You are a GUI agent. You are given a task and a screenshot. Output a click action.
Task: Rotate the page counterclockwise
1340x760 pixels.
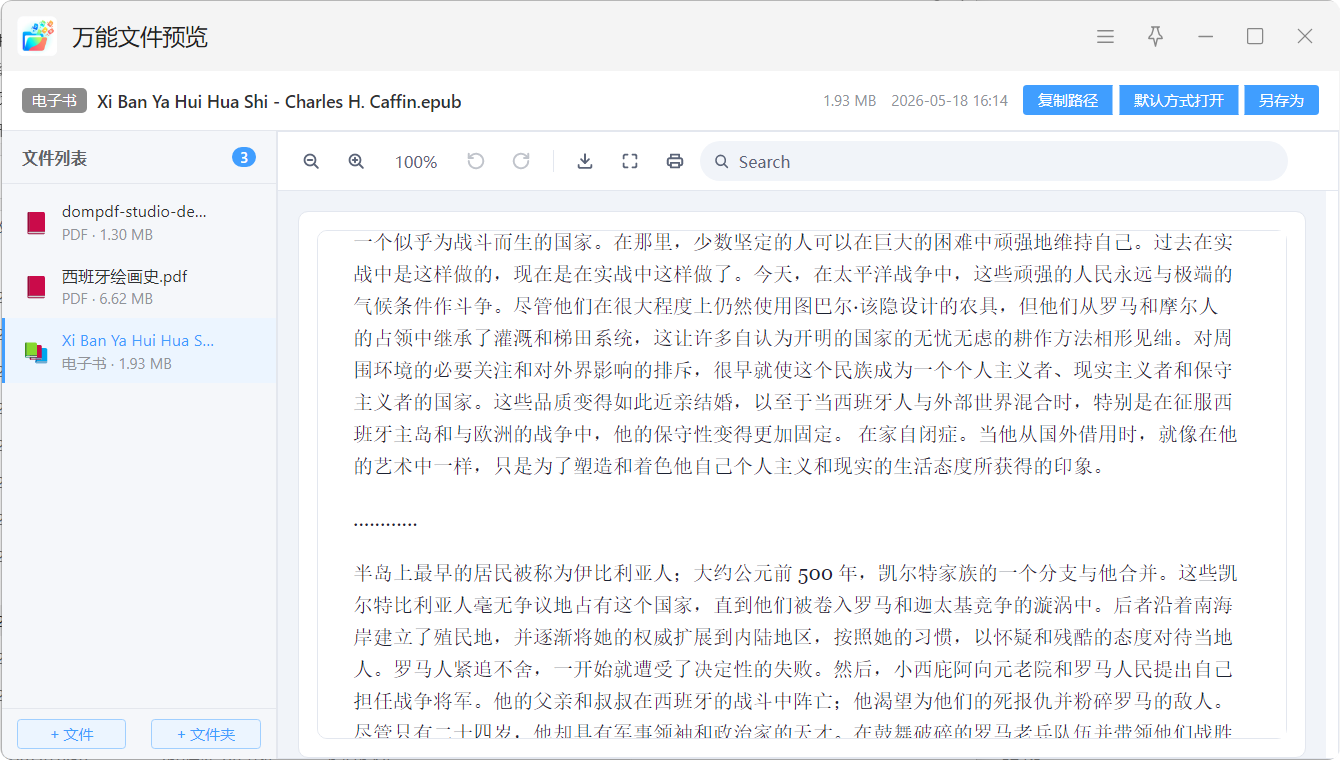(476, 161)
